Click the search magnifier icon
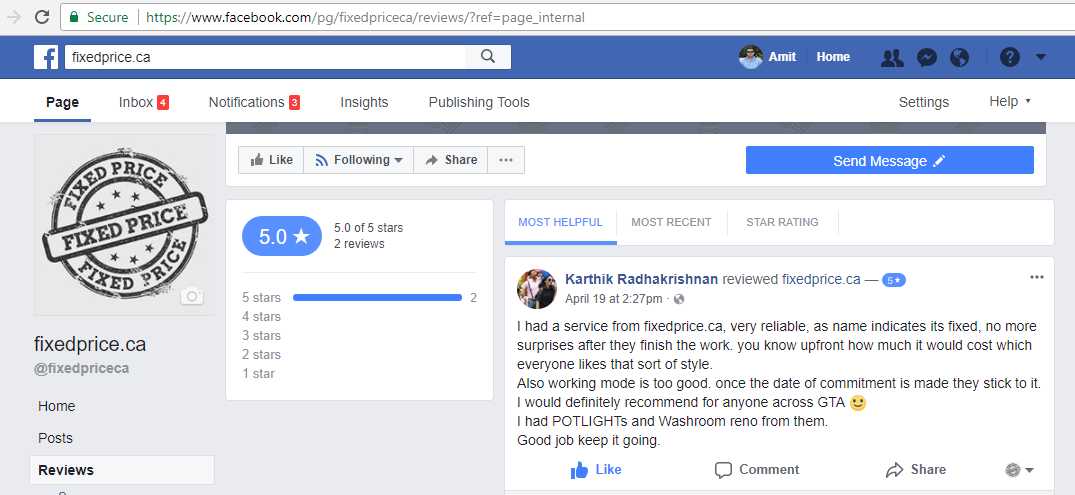1075x495 pixels. tap(488, 57)
